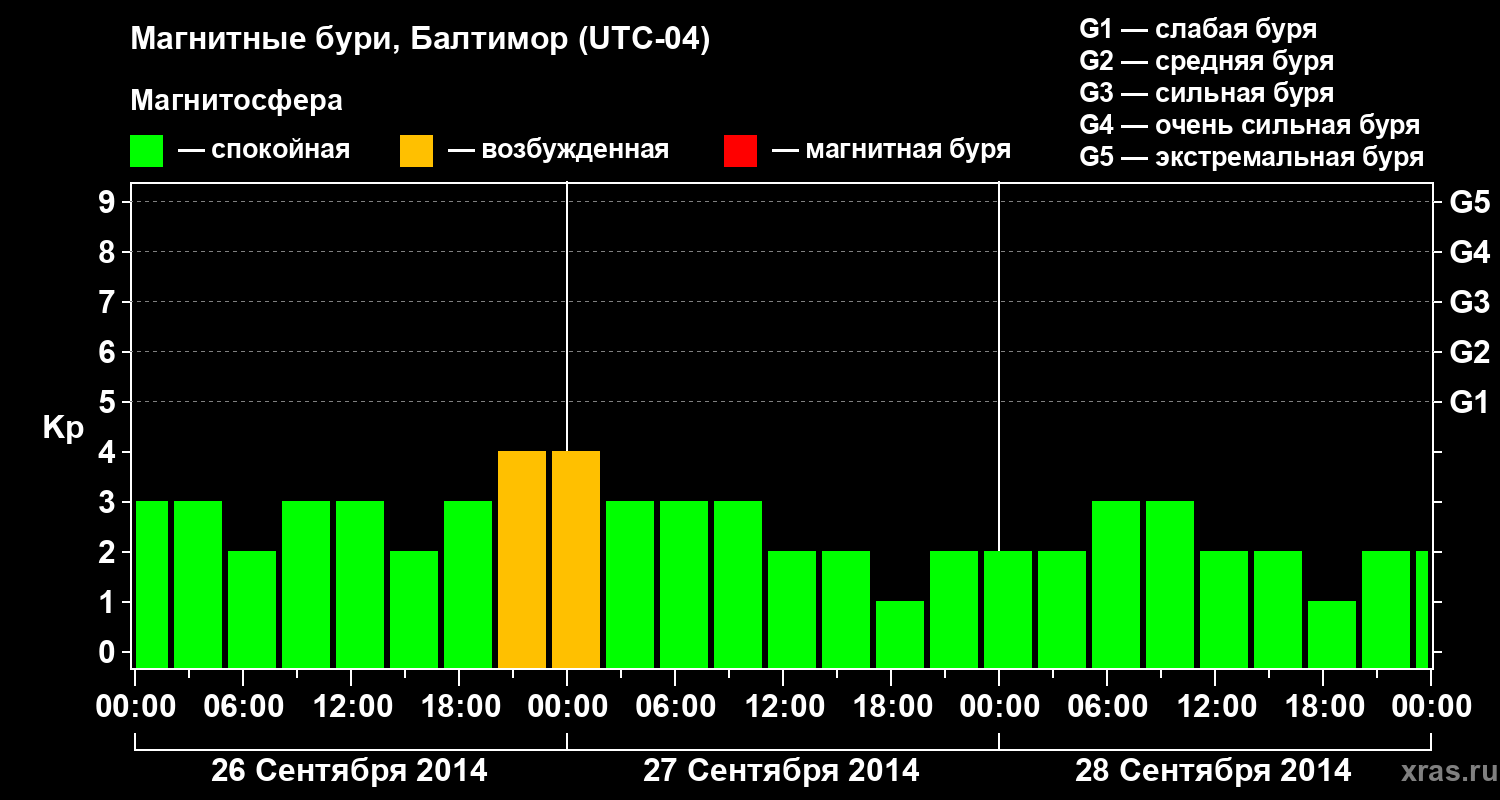Click the Kp 1 bar on 28 September
The width and height of the screenshot is (1500, 800).
(x=1332, y=634)
